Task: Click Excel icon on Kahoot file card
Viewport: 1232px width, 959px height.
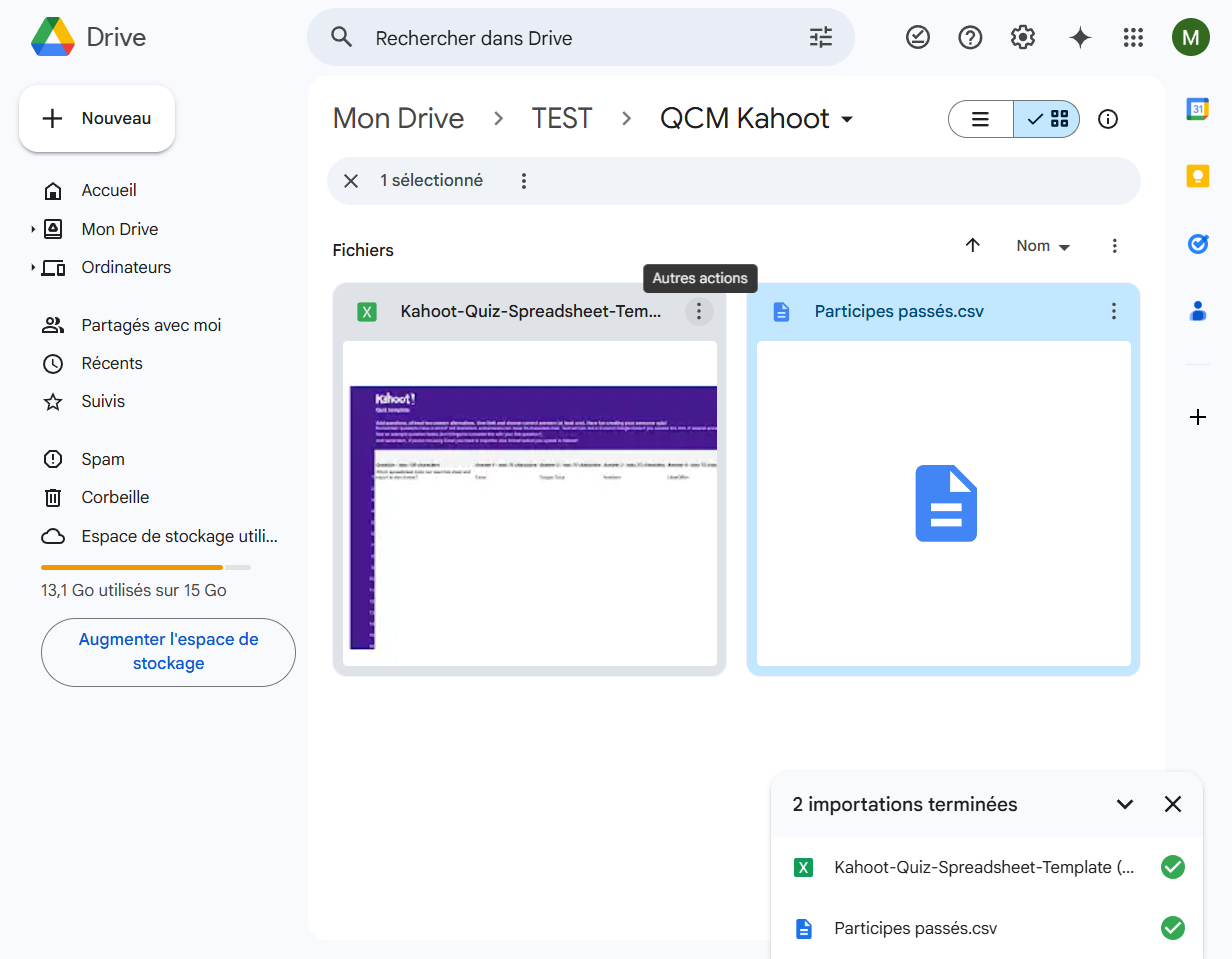Action: pyautogui.click(x=367, y=312)
